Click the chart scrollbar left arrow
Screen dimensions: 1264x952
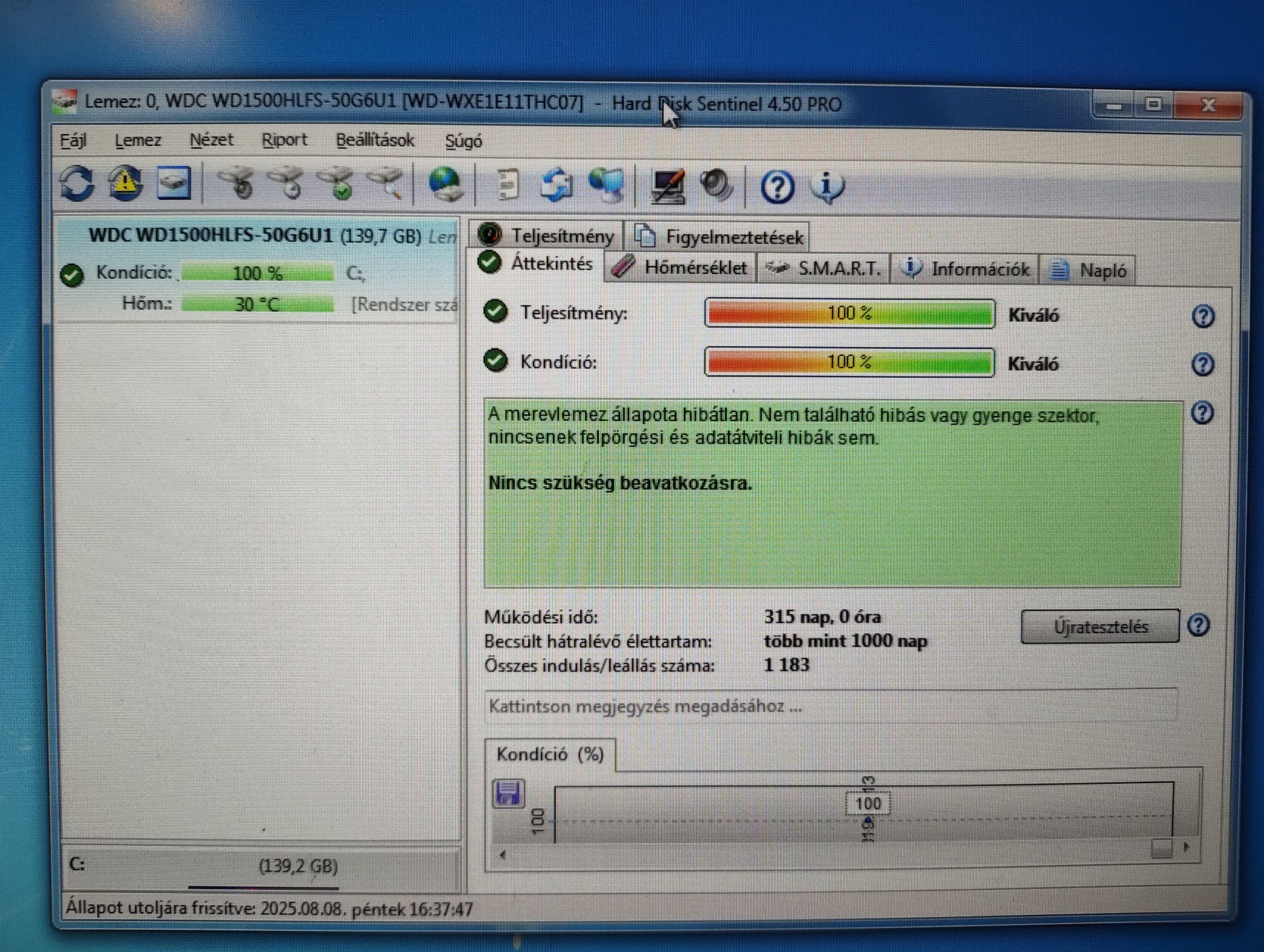(502, 855)
